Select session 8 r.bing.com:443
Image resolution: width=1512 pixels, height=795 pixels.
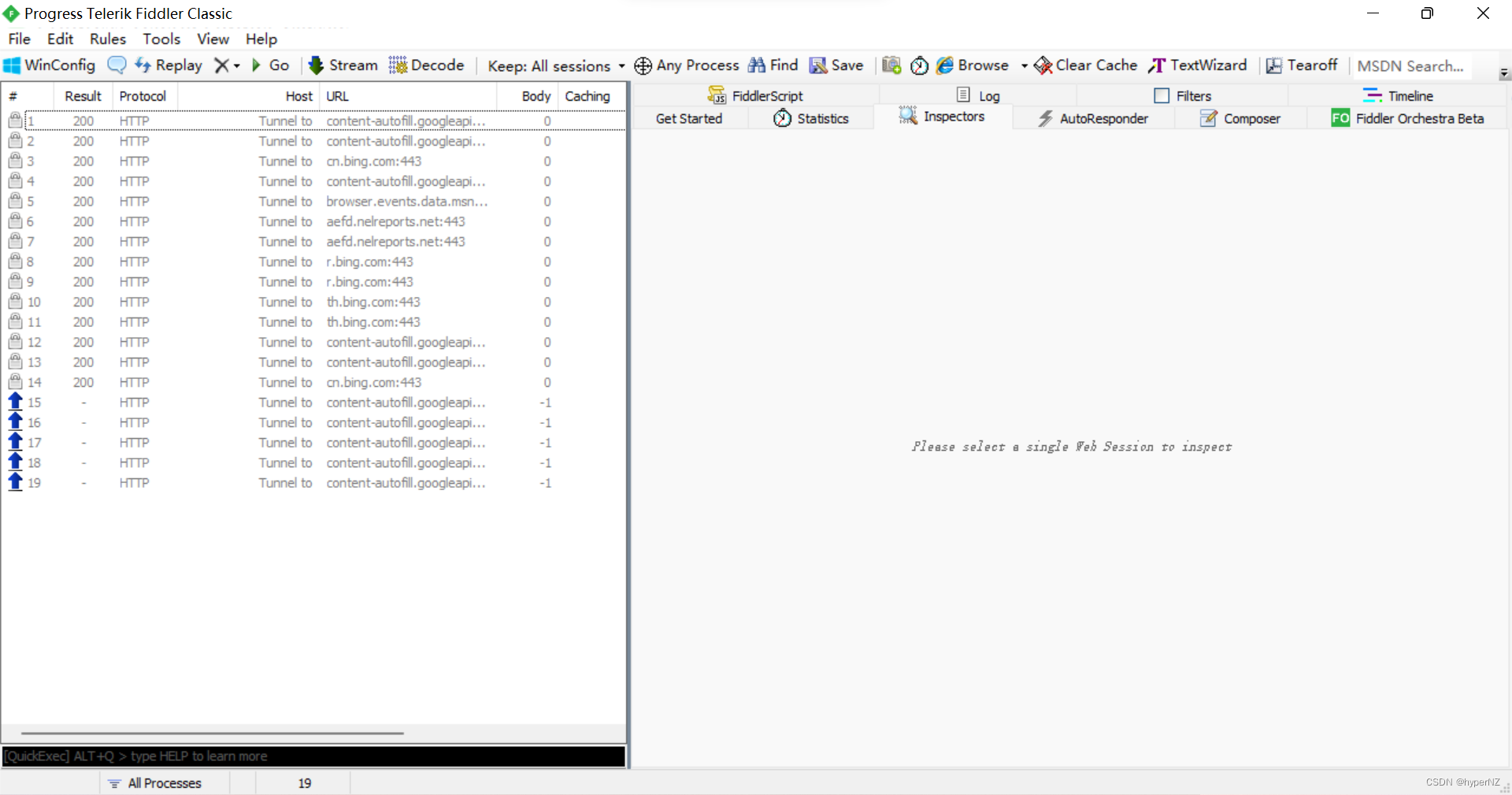pyautogui.click(x=313, y=262)
